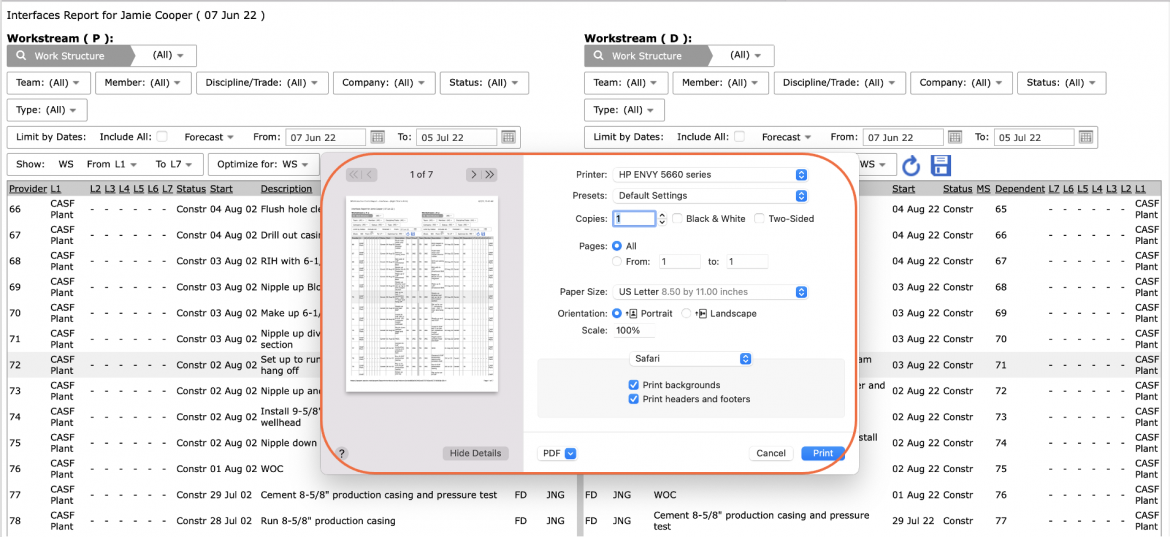Sort by the Provider column header
The width and height of the screenshot is (1170, 537).
coord(28,189)
